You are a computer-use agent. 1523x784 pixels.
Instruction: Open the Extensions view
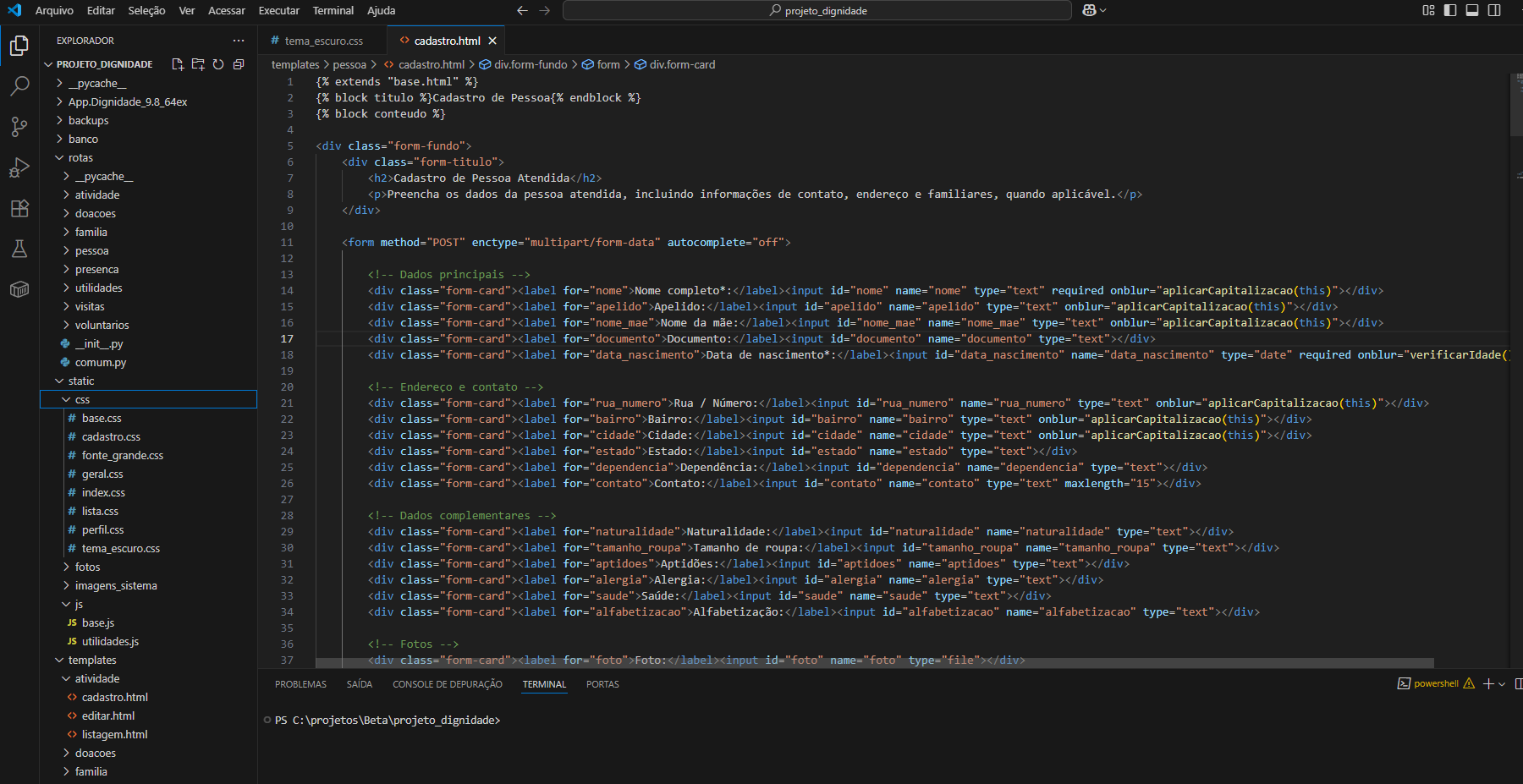click(19, 208)
